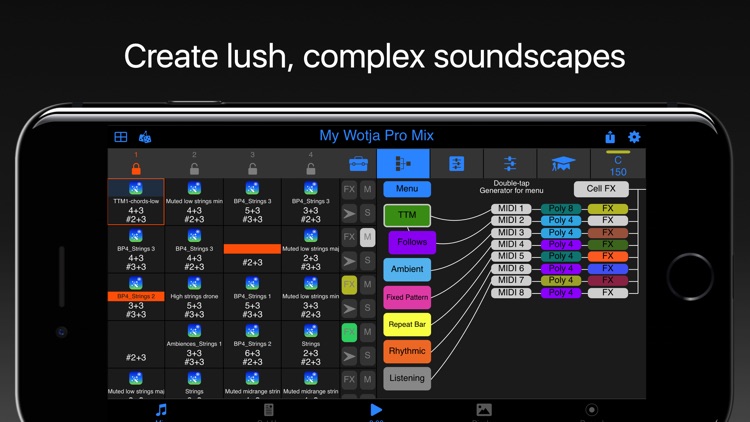Image resolution: width=750 pixels, height=422 pixels.
Task: Open the yellow FX box for MIDI 1
Action: (607, 209)
